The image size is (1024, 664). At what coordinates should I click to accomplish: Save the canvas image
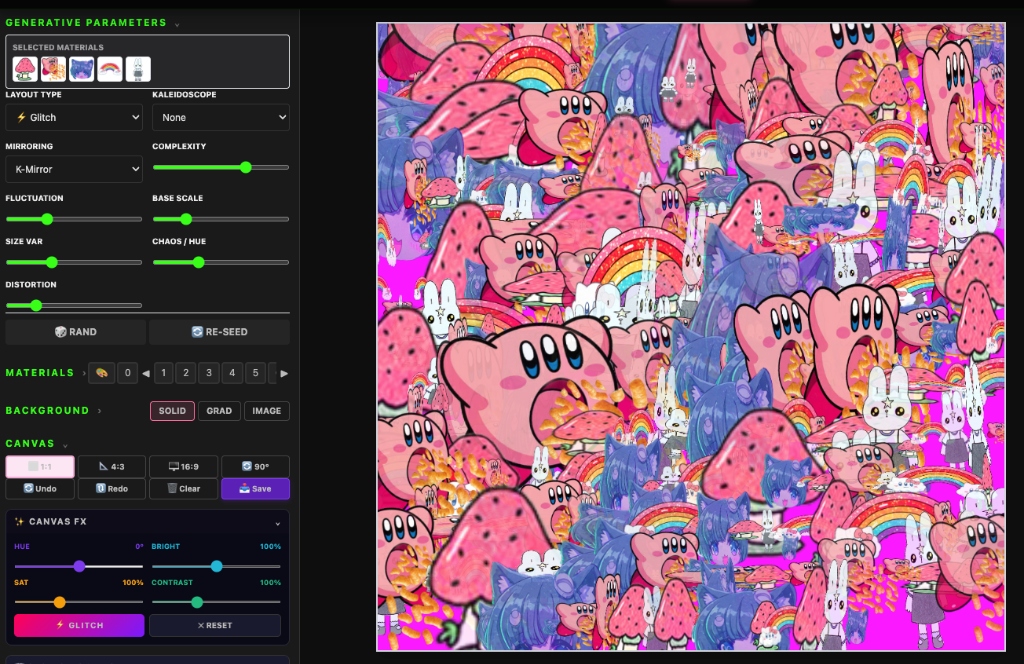[255, 489]
